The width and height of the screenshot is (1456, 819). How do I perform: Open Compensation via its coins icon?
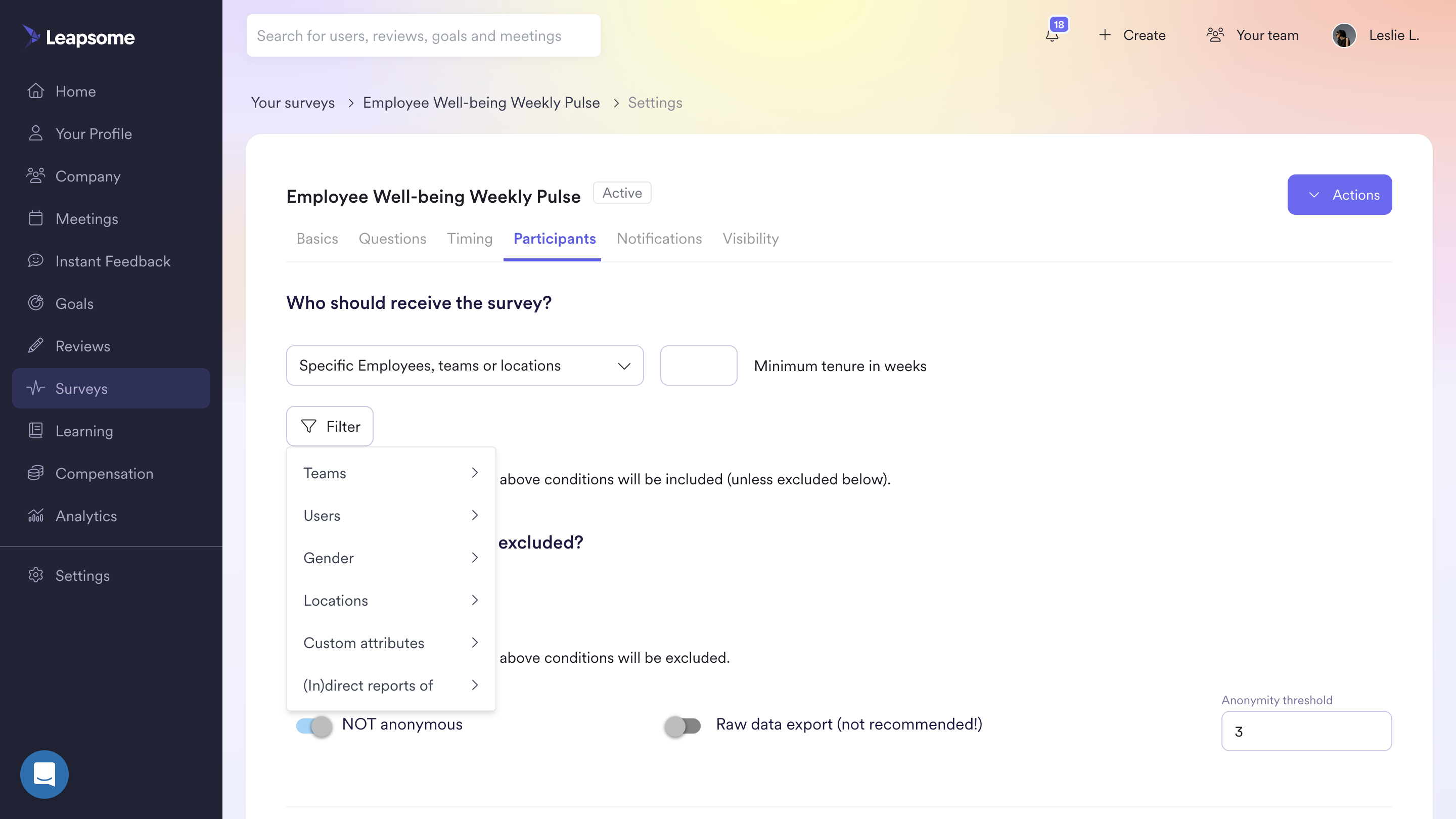[x=35, y=473]
